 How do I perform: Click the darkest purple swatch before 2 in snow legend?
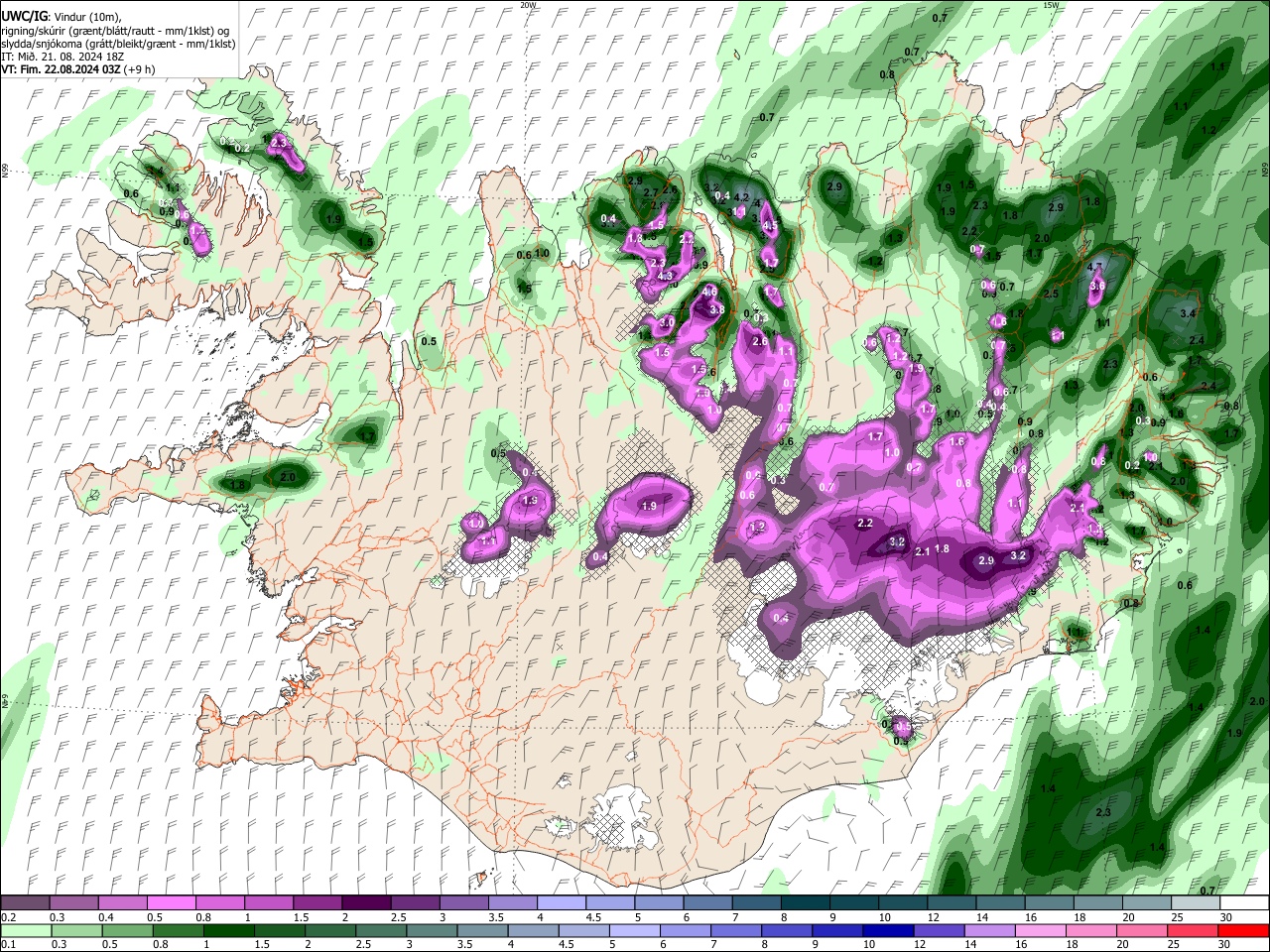365,903
